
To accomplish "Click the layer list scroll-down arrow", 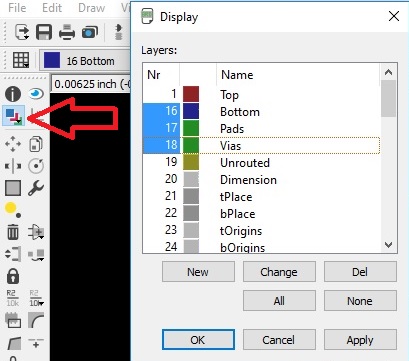I will click(388, 245).
